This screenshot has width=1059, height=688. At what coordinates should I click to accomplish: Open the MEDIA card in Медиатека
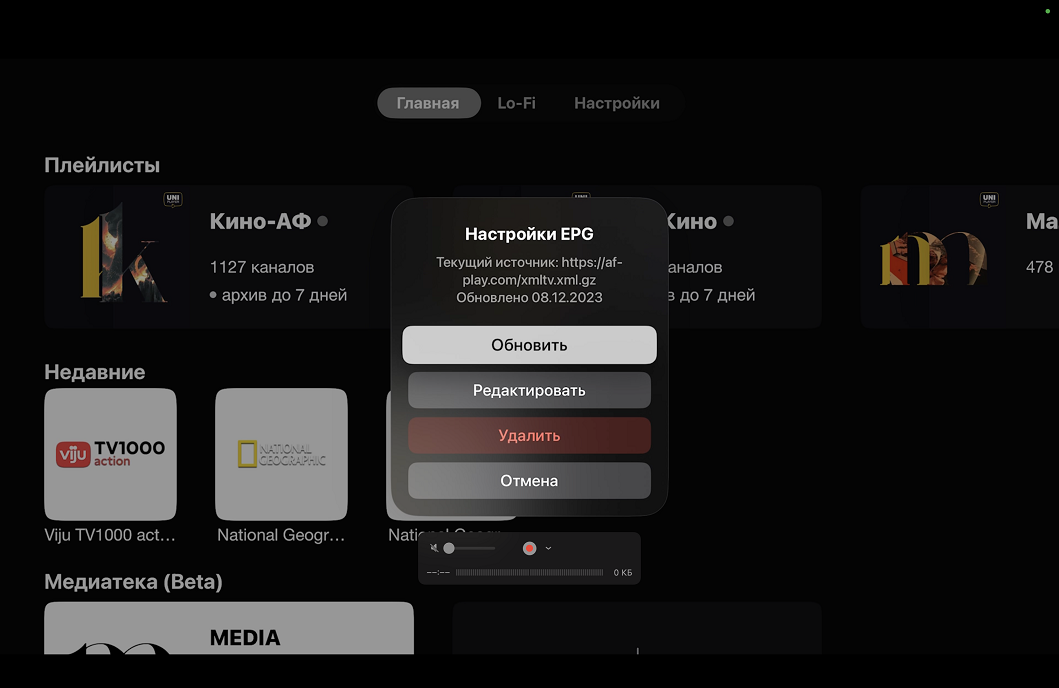point(229,628)
